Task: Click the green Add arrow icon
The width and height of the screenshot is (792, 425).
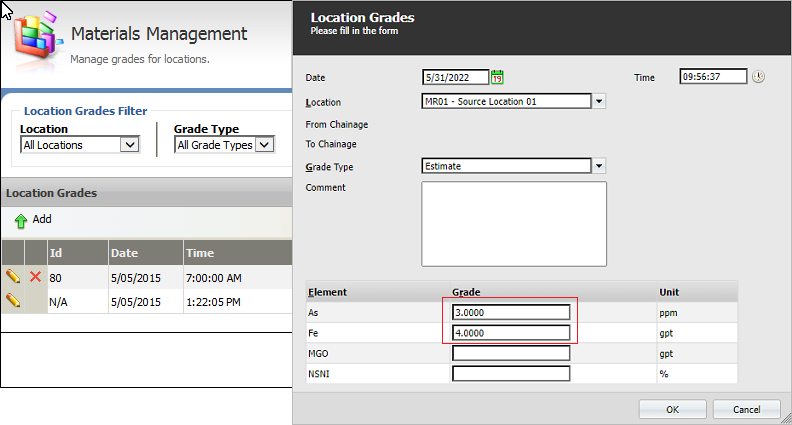Action: tap(21, 221)
